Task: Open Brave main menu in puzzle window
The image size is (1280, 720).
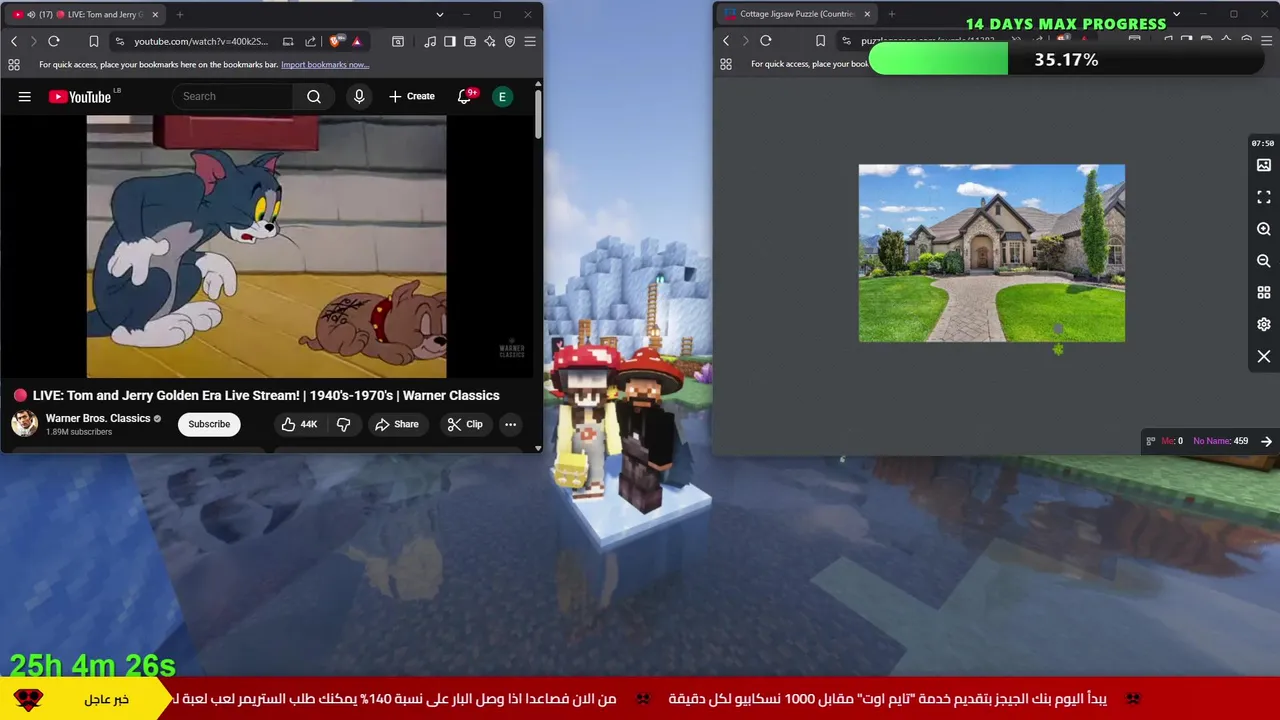Action: 1266,41
